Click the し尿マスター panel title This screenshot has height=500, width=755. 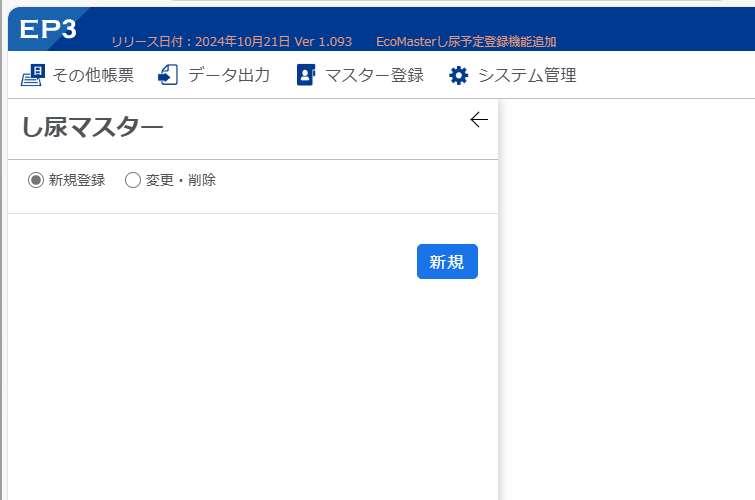point(93,127)
